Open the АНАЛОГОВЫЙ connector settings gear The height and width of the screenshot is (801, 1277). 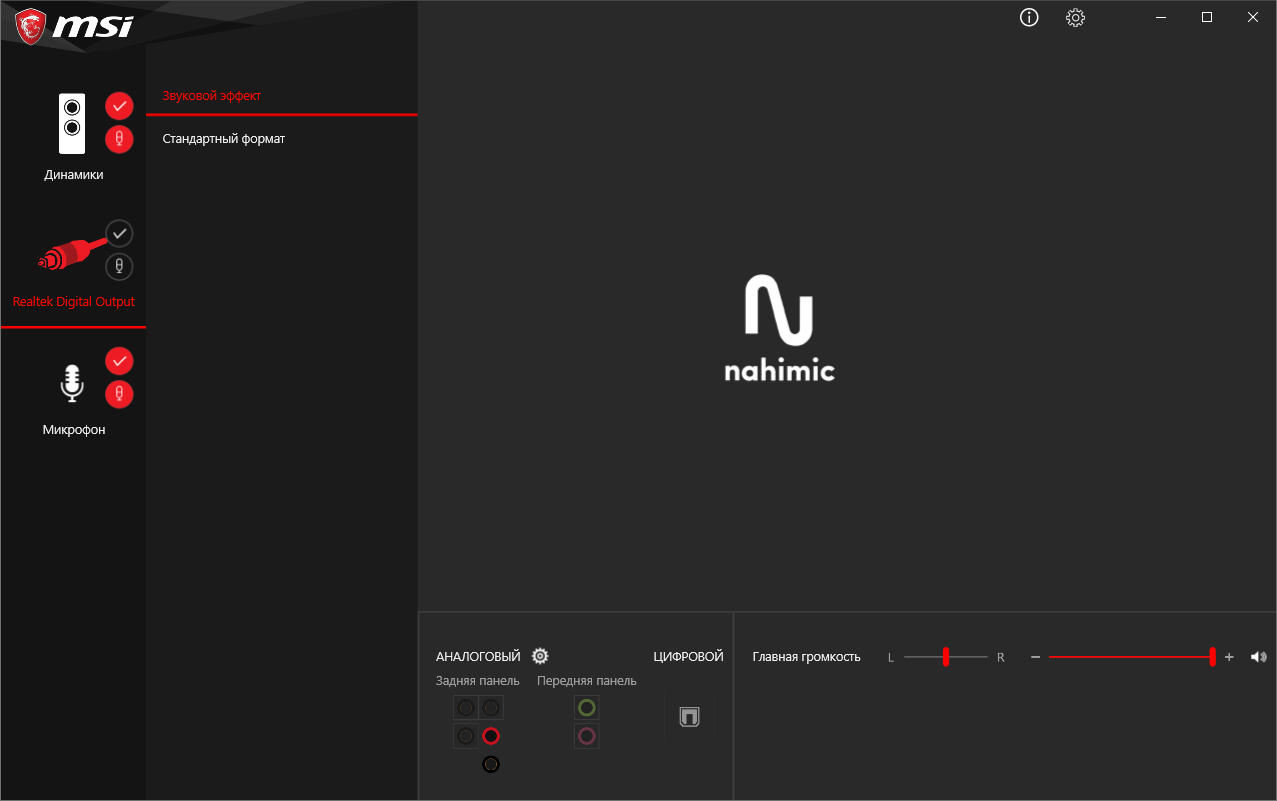540,656
